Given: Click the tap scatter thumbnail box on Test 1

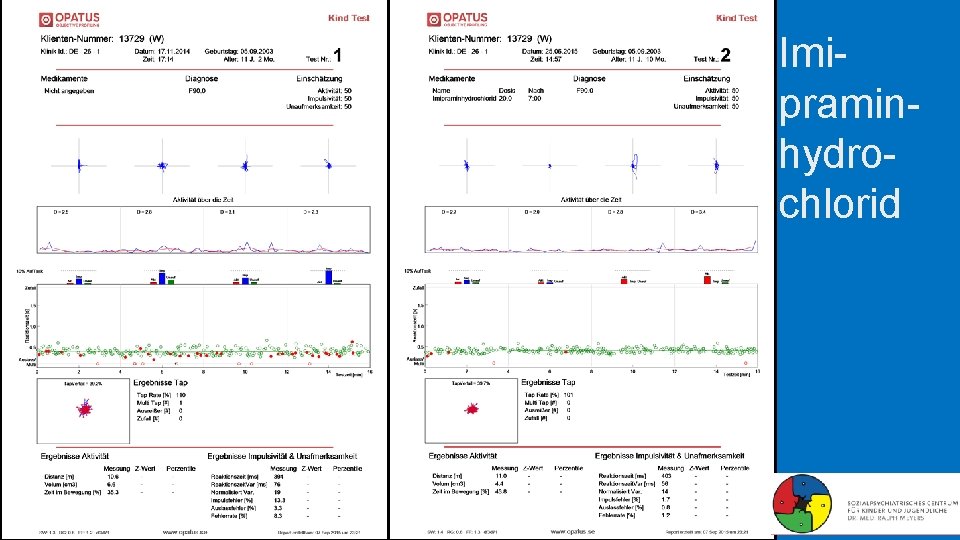Looking at the screenshot, I should coord(83,411).
